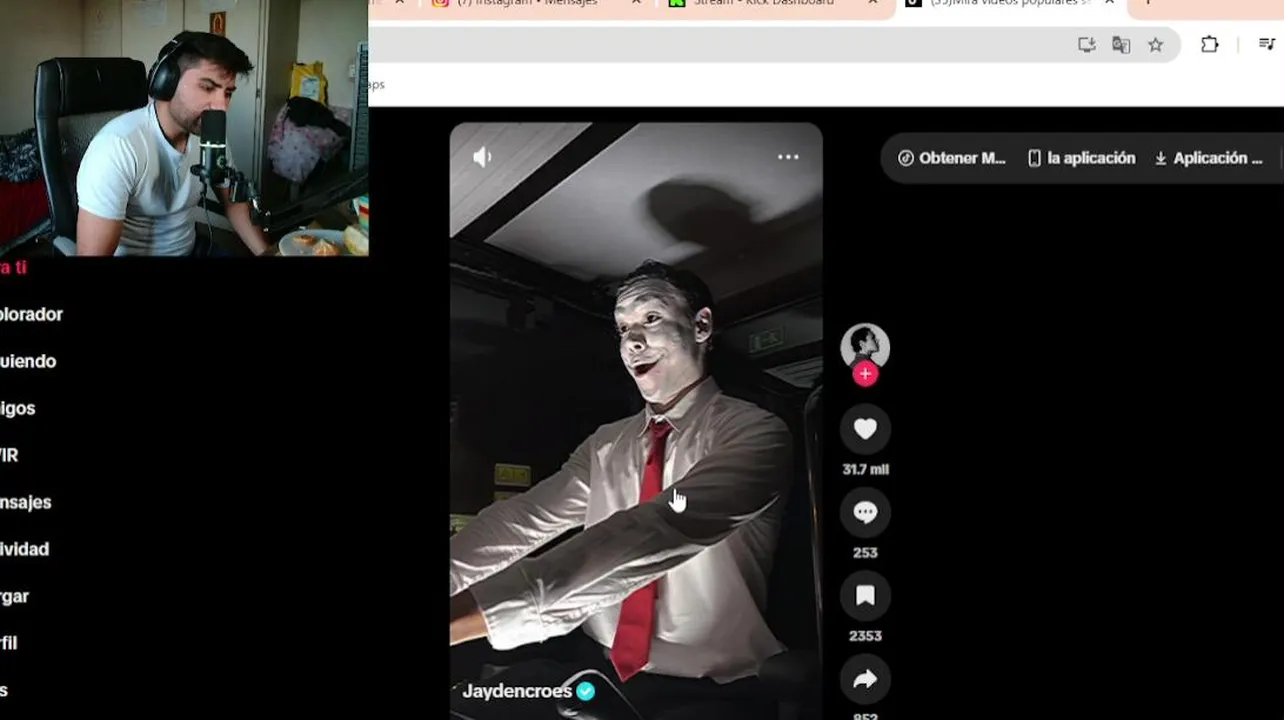Open the 'ividad' sidebar item
Image resolution: width=1284 pixels, height=720 pixels.
24,549
